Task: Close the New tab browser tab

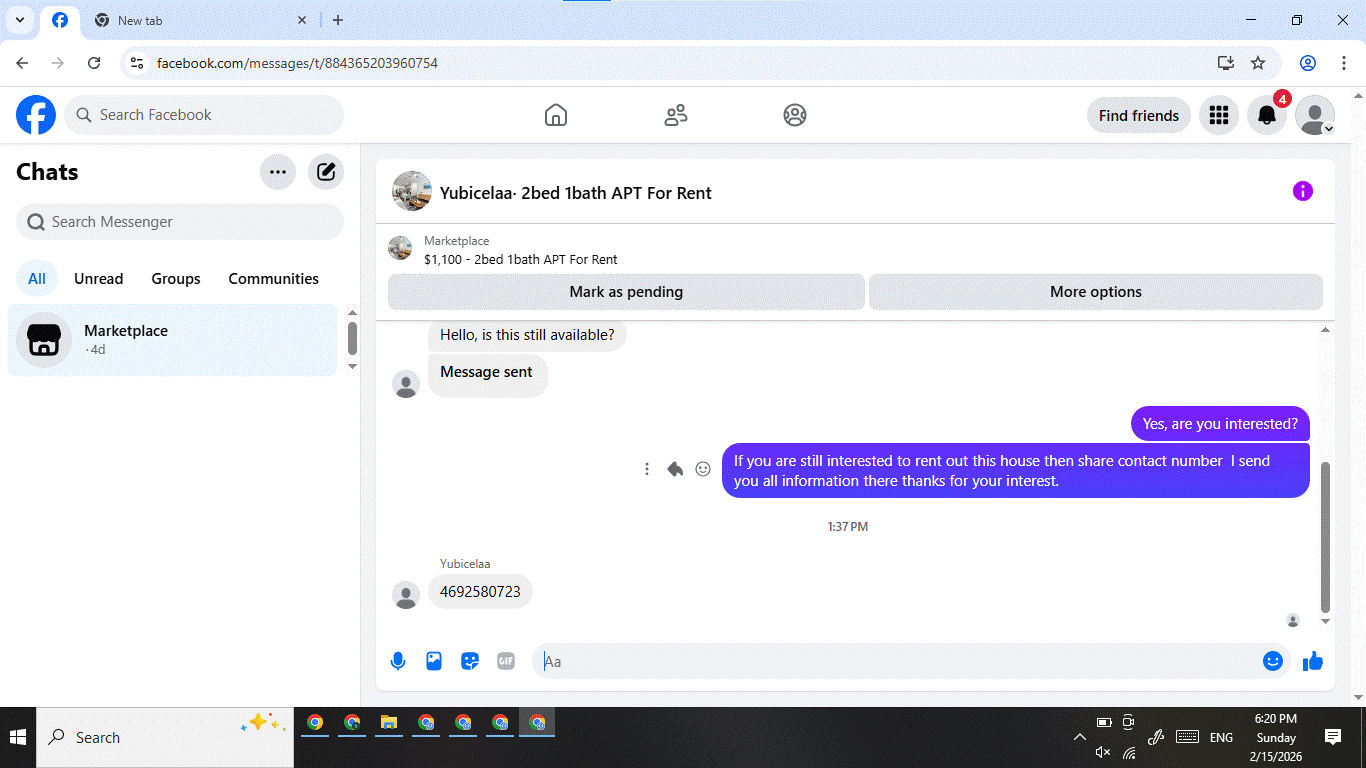Action: 302,20
